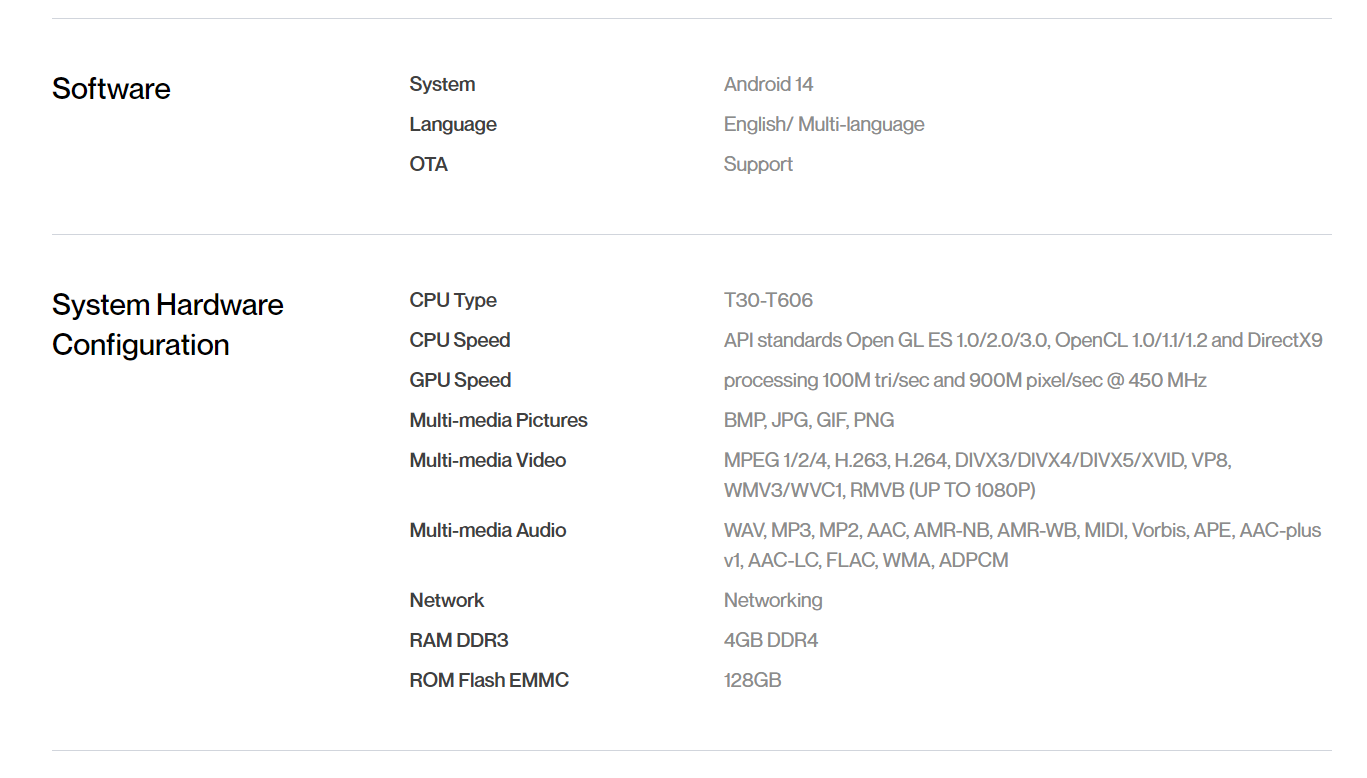Image resolution: width=1367 pixels, height=778 pixels.
Task: Click the 128GB storage value
Action: 752,681
